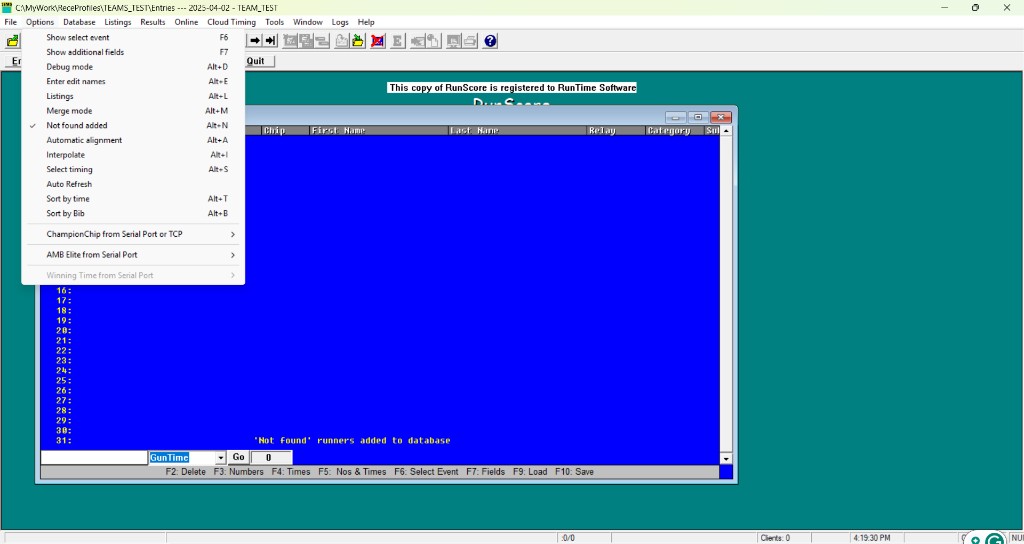
Task: Click F4: Times in function bar
Action: 291,472
